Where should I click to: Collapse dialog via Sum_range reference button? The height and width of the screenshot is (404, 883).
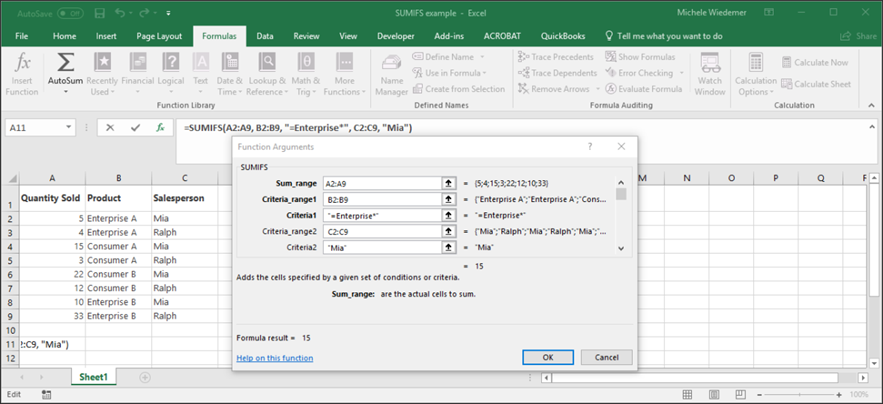448,183
